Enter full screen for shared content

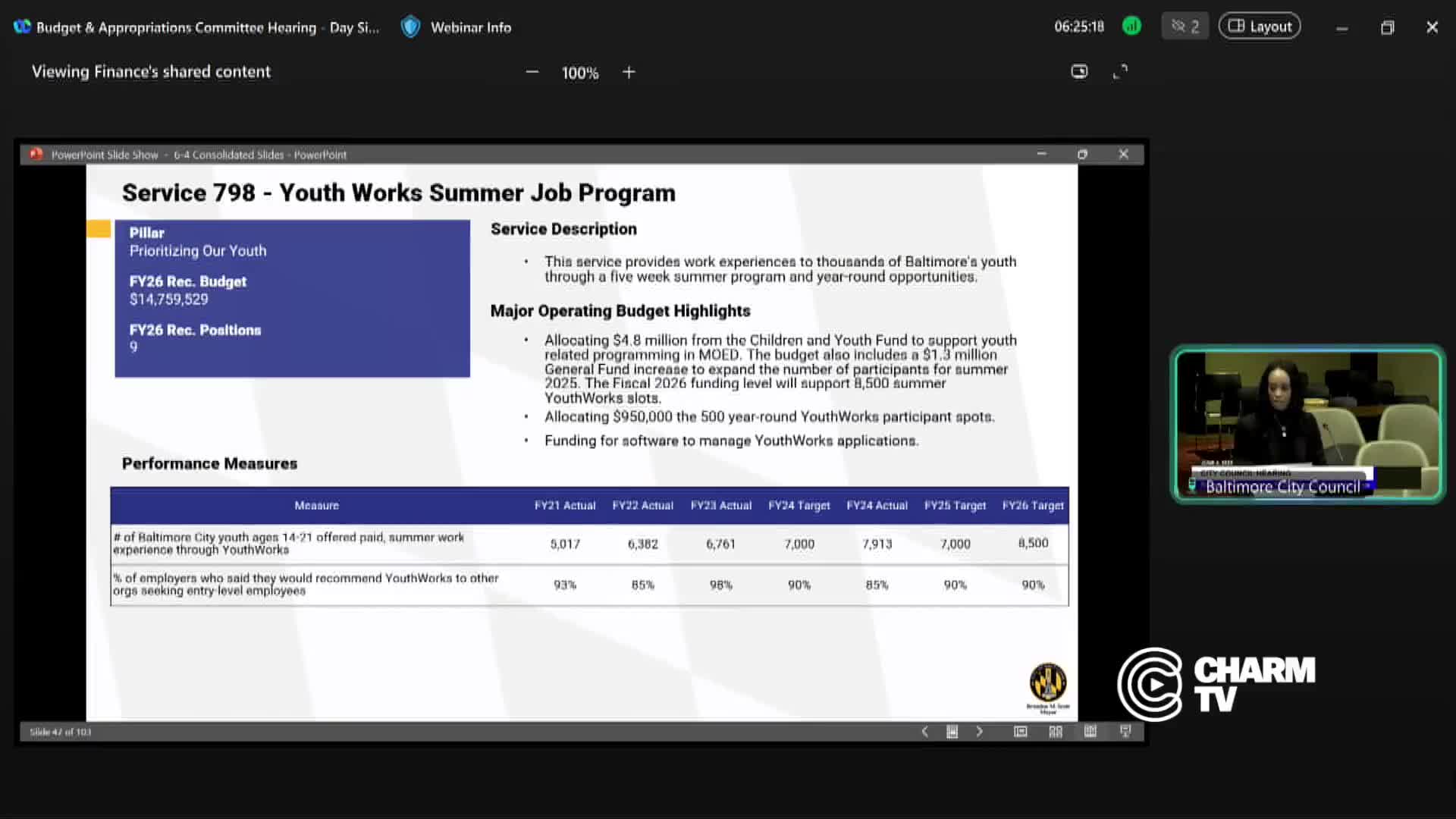pos(1120,71)
